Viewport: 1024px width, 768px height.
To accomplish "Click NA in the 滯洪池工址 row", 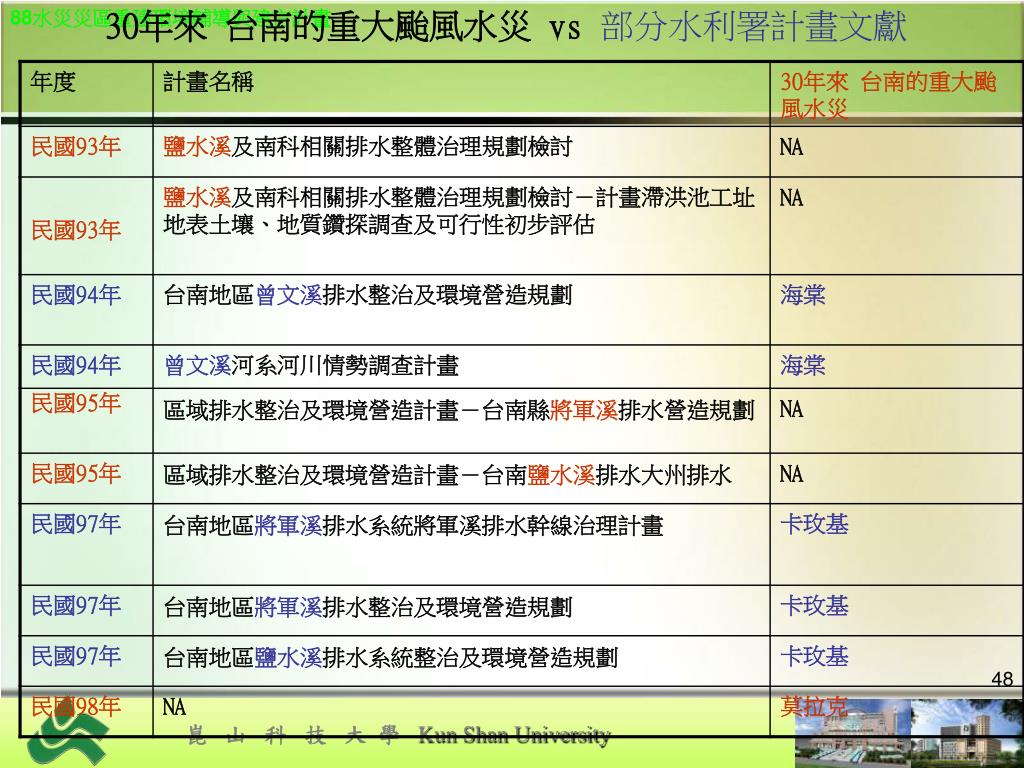I will click(x=791, y=198).
